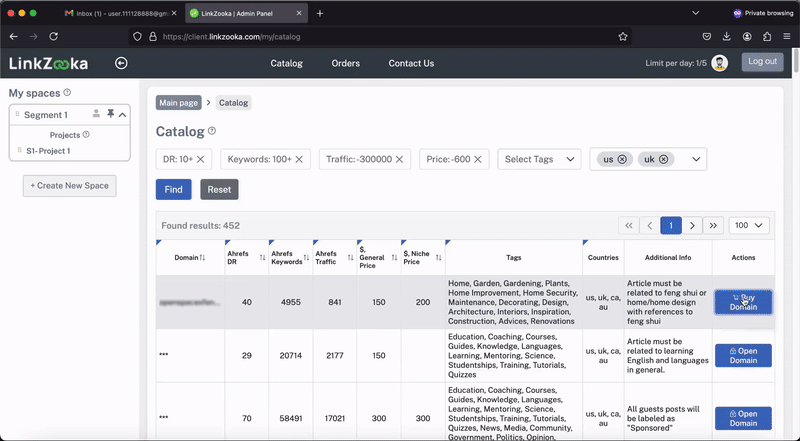800x441 pixels.
Task: Click the Catalog help question icon
Action: (x=212, y=131)
